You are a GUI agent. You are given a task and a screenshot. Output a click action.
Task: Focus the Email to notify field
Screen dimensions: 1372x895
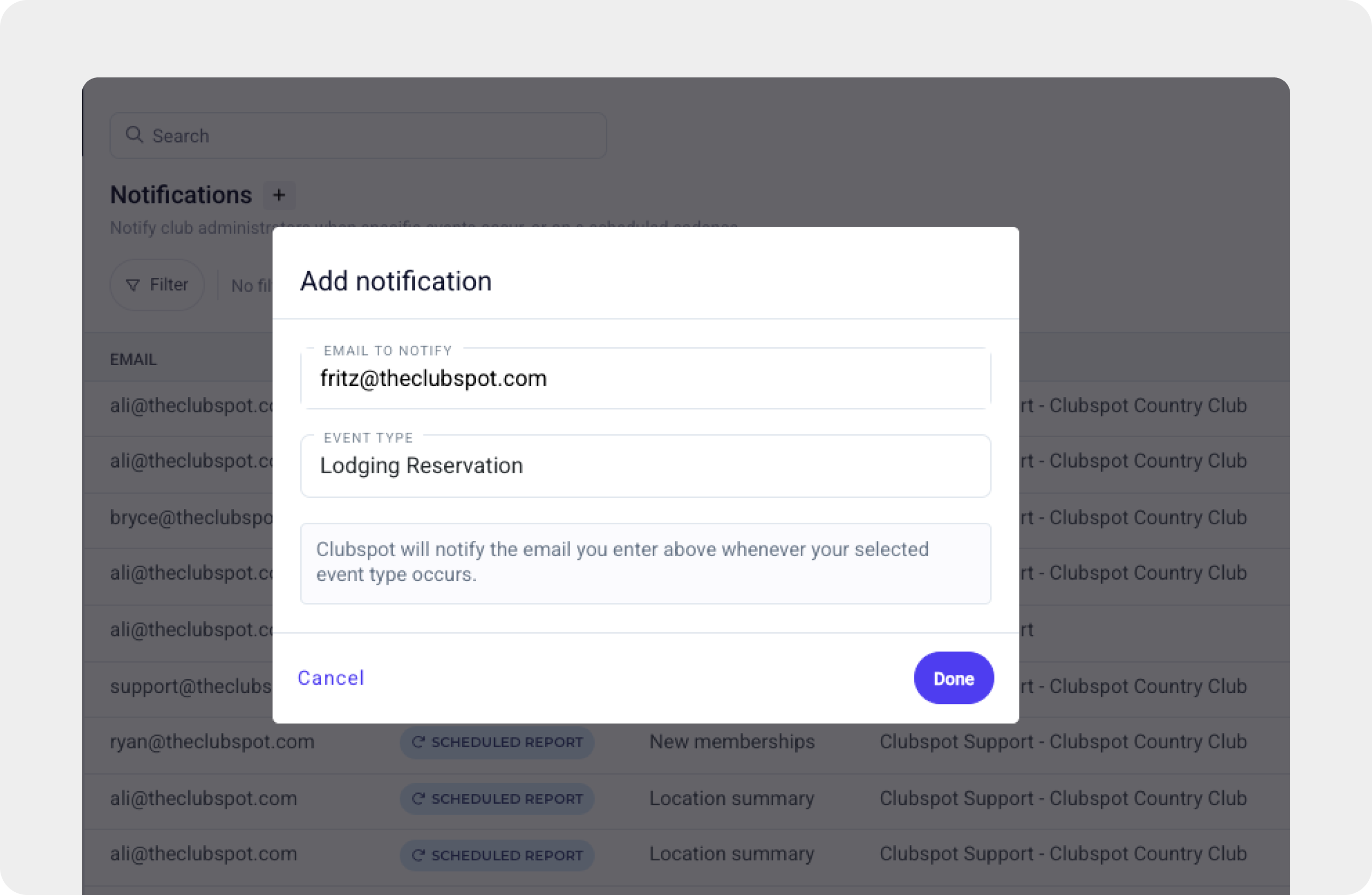tap(645, 378)
